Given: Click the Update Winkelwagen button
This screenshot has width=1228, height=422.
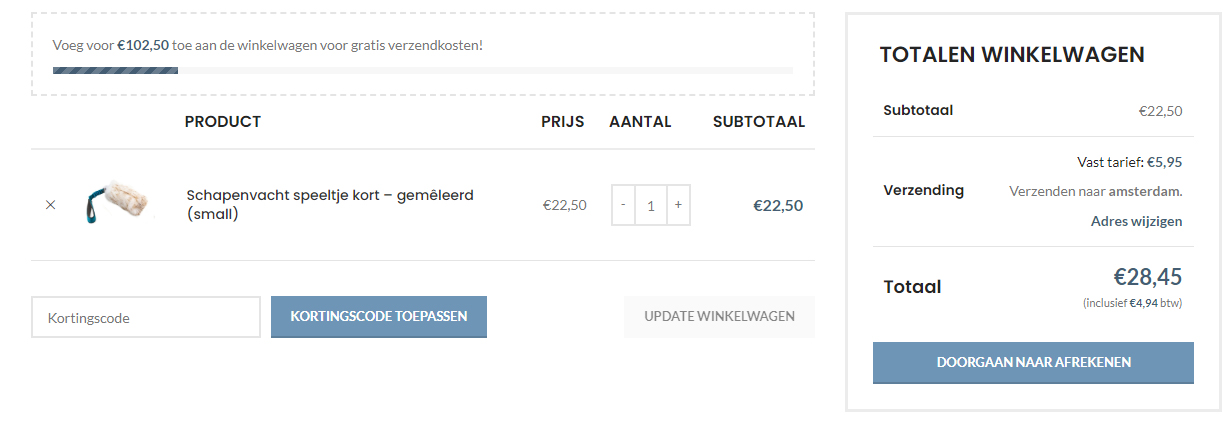Looking at the screenshot, I should click(x=719, y=317).
